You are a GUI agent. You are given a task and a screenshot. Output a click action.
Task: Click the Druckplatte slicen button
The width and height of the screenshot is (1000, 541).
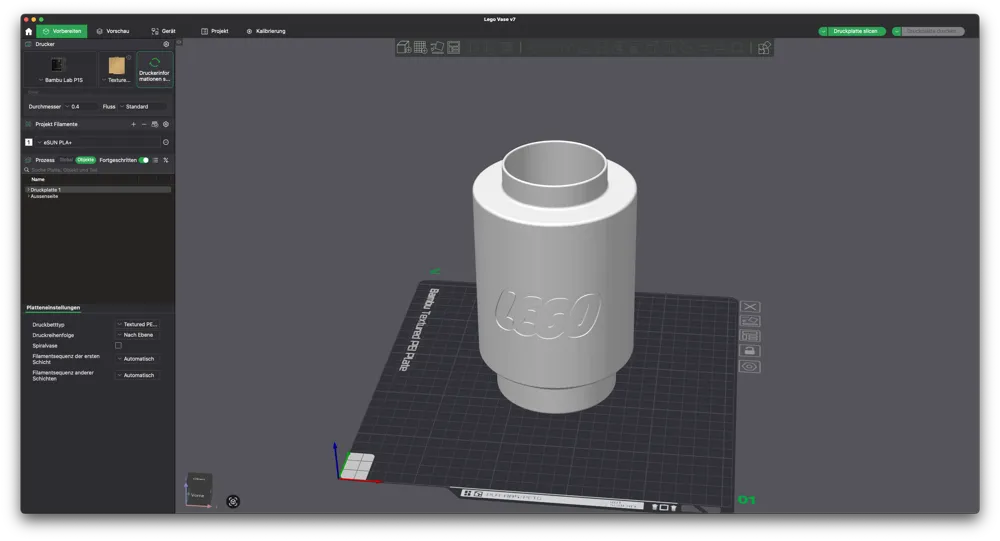tap(855, 31)
